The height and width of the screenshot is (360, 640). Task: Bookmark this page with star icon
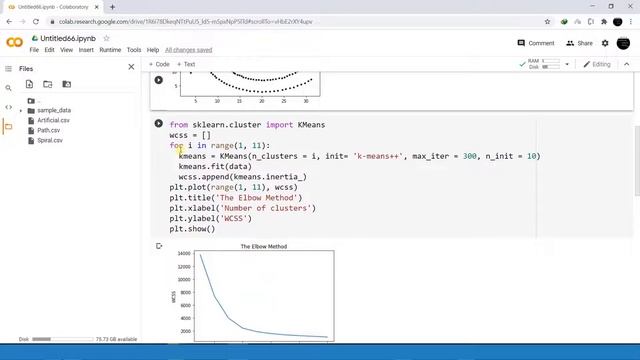point(547,22)
